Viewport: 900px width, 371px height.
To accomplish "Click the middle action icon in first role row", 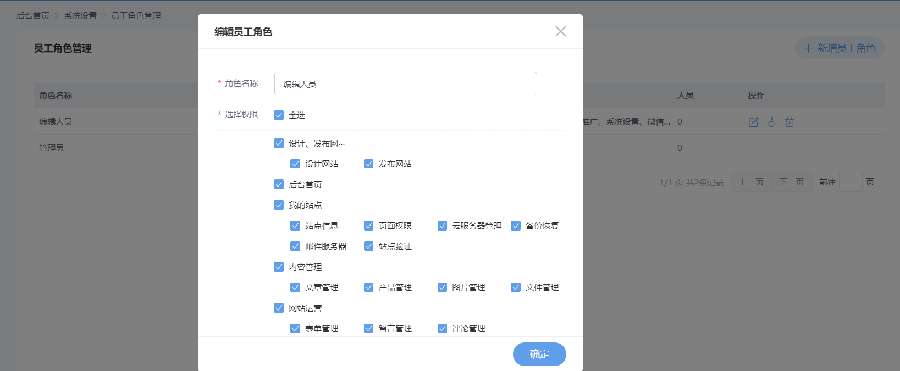I will [x=771, y=122].
